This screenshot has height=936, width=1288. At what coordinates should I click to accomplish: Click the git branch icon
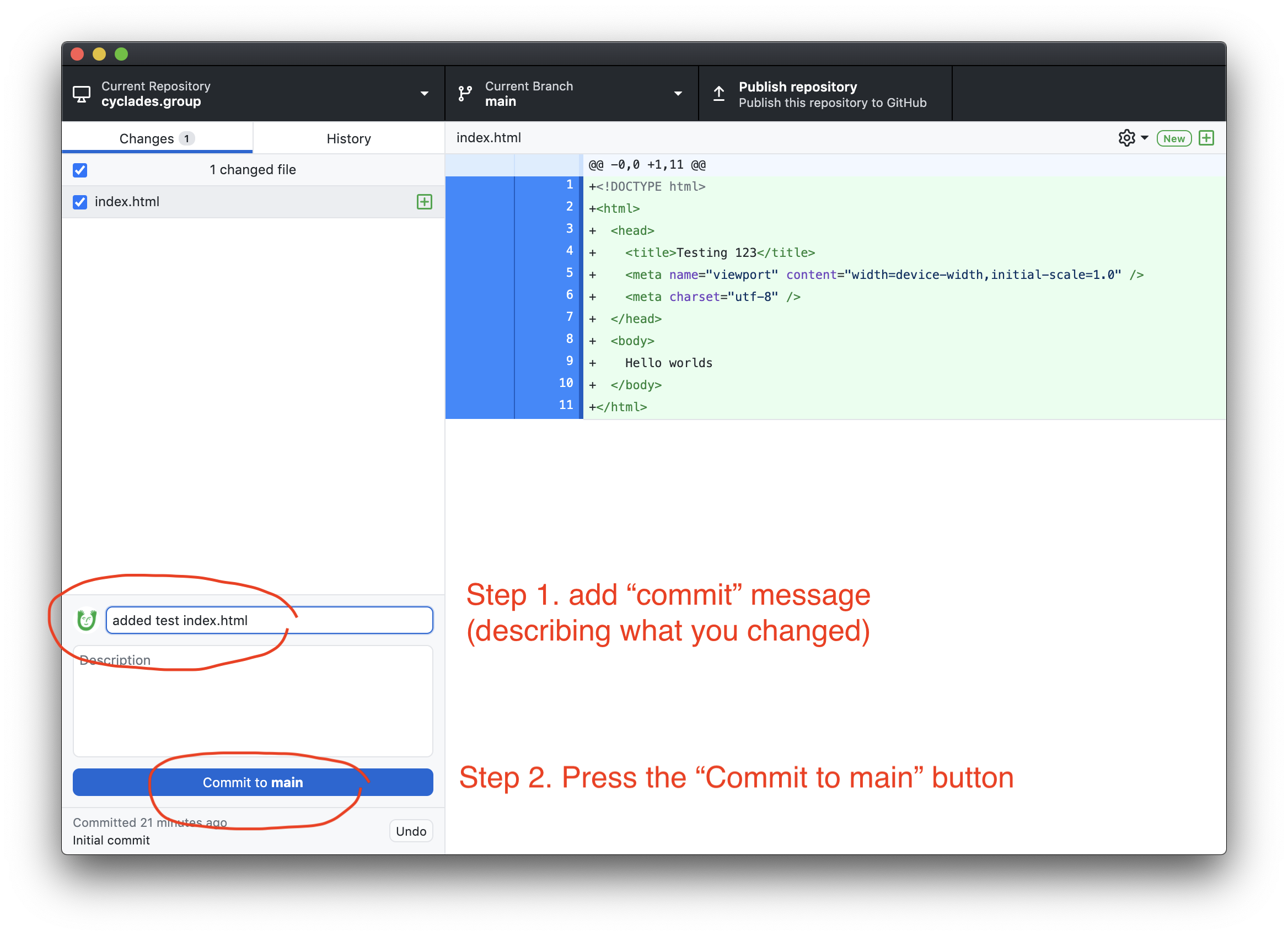click(465, 94)
